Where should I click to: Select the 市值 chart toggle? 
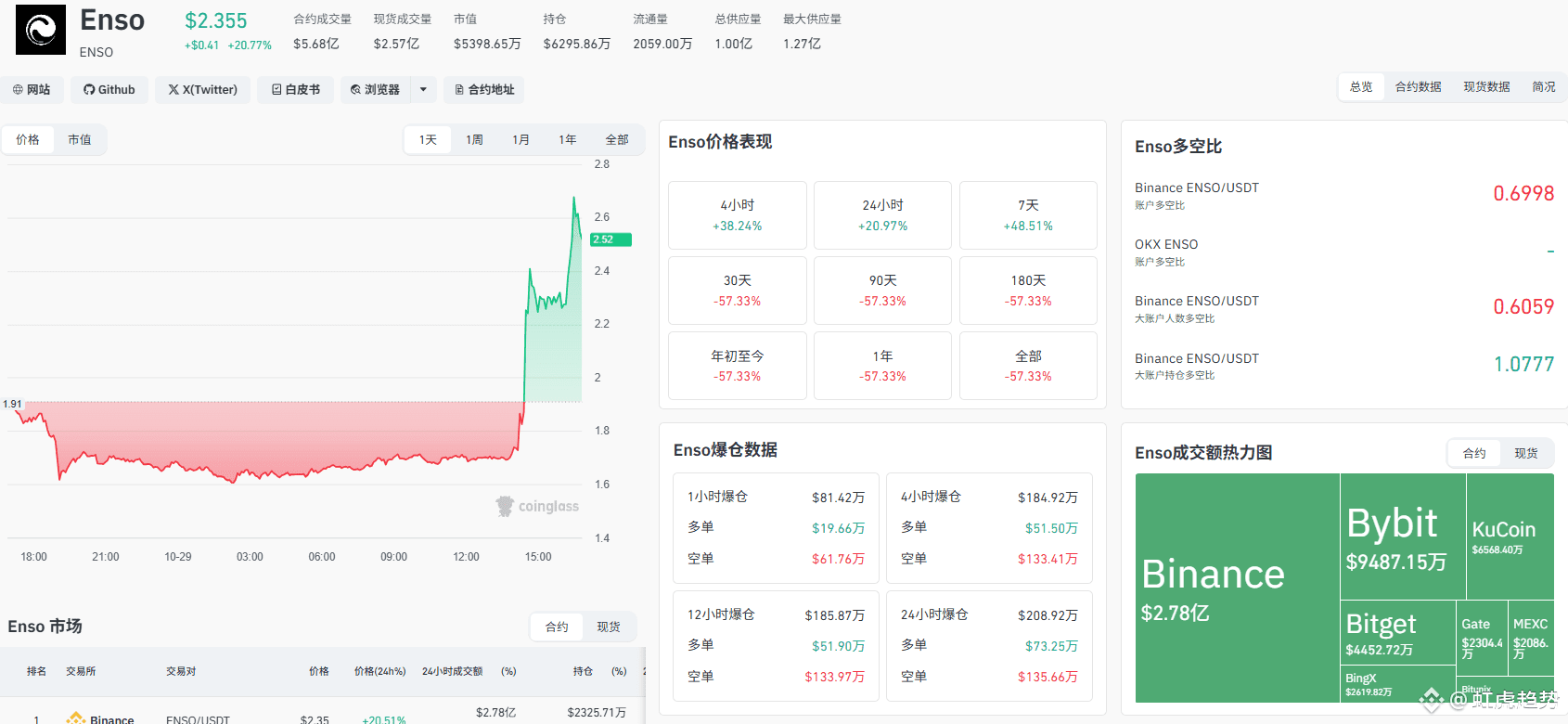[80, 139]
